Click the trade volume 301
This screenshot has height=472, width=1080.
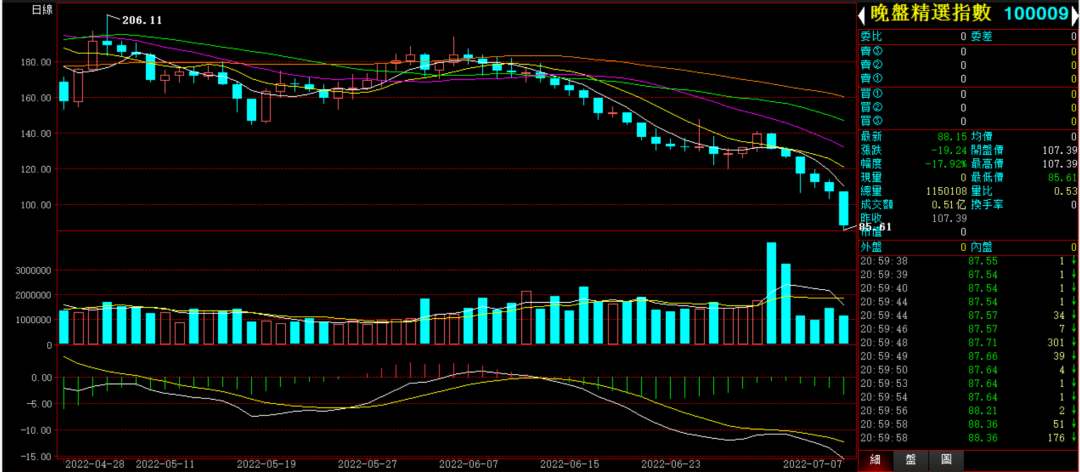pos(1058,342)
